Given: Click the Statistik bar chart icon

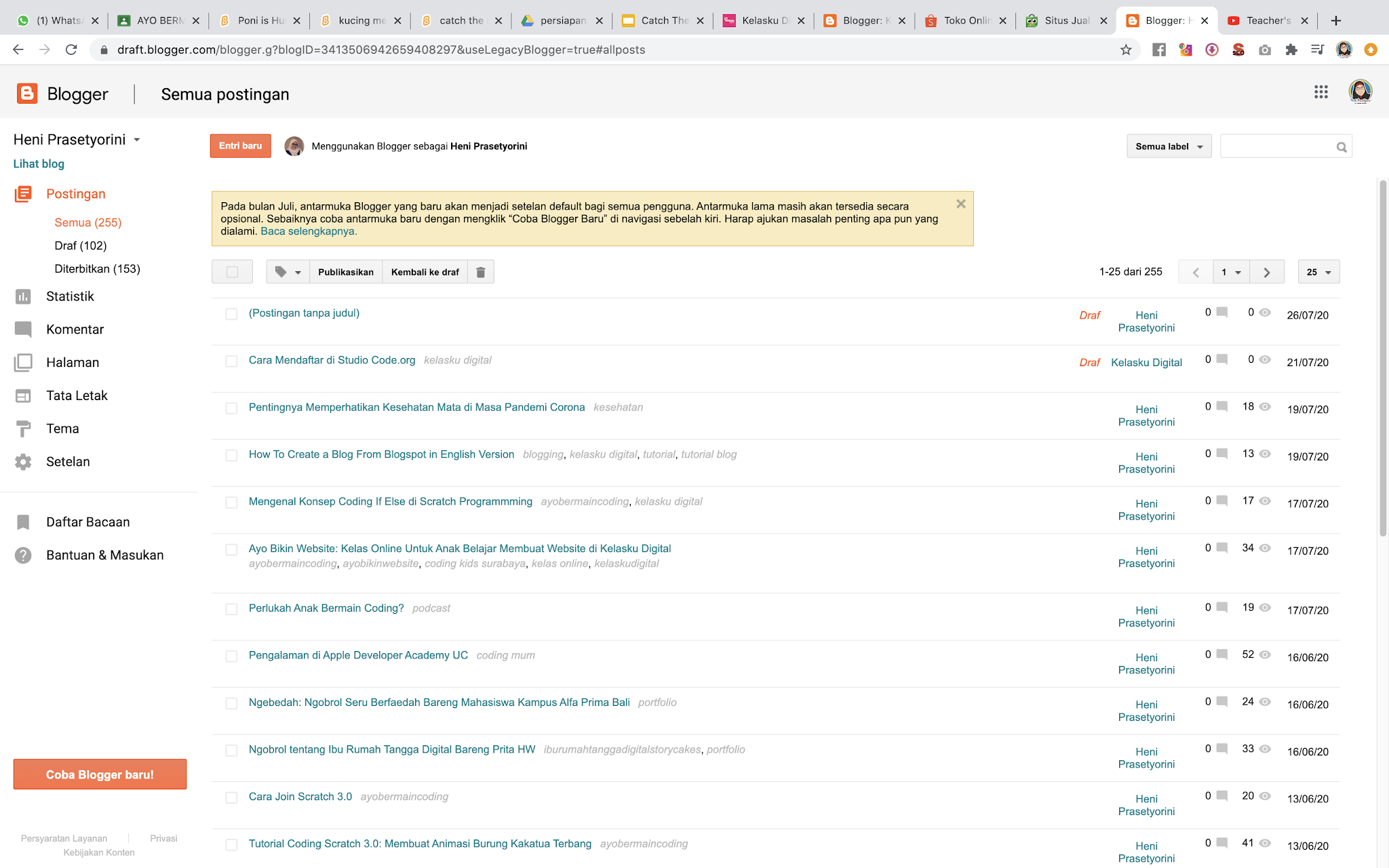Looking at the screenshot, I should [23, 296].
